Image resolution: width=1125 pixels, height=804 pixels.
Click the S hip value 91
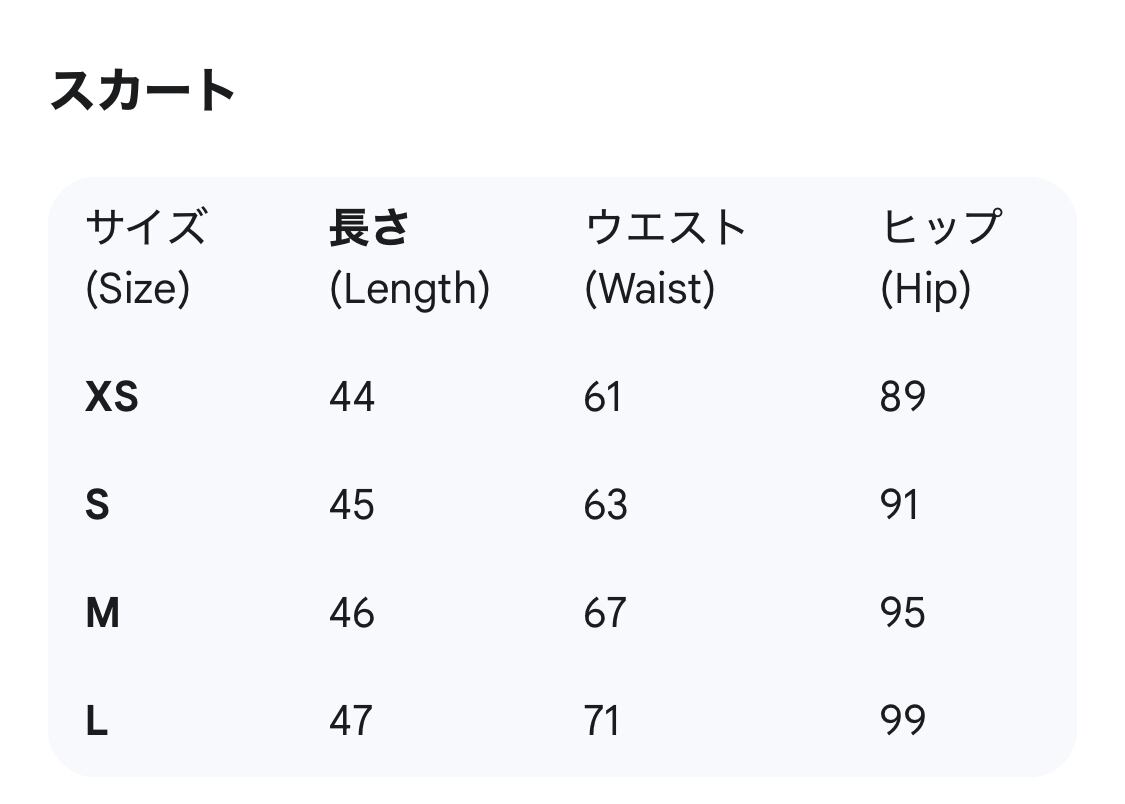point(900,505)
